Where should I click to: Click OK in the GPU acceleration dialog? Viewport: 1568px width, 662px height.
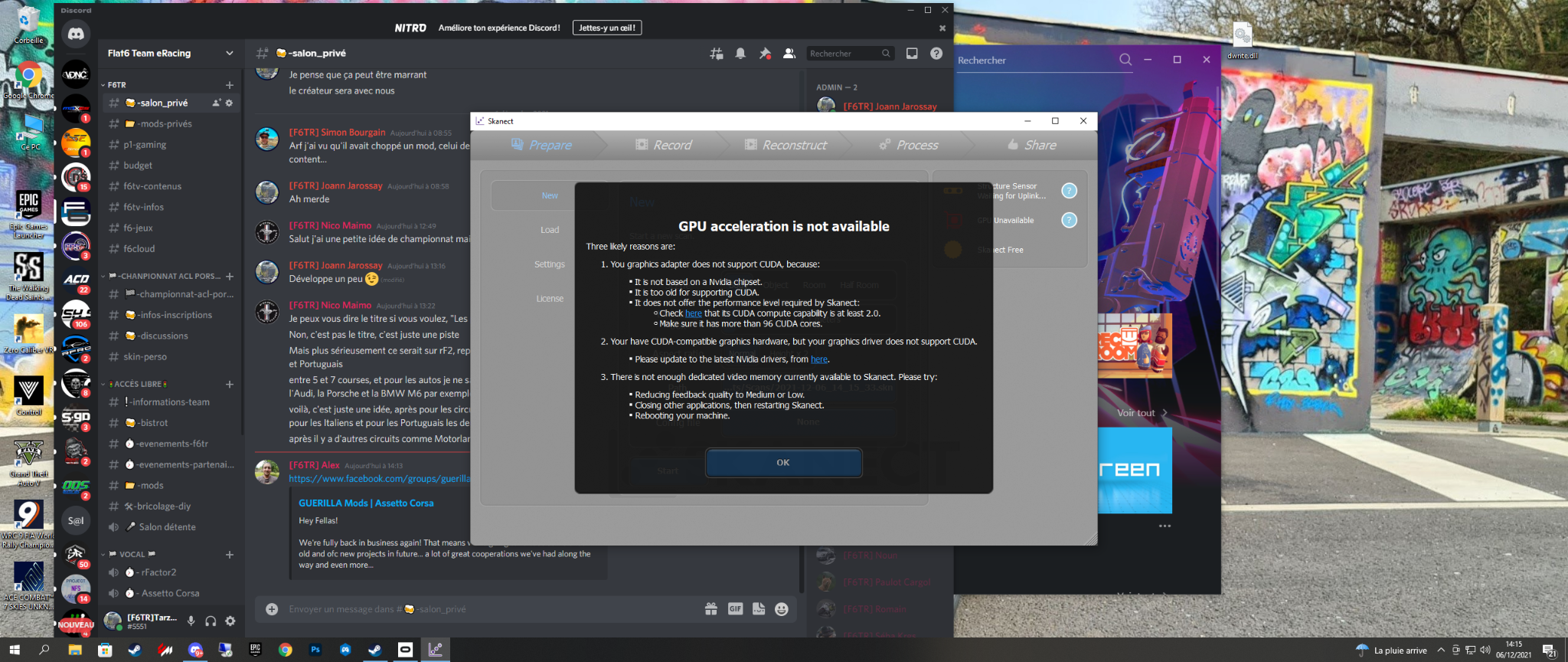pos(783,463)
